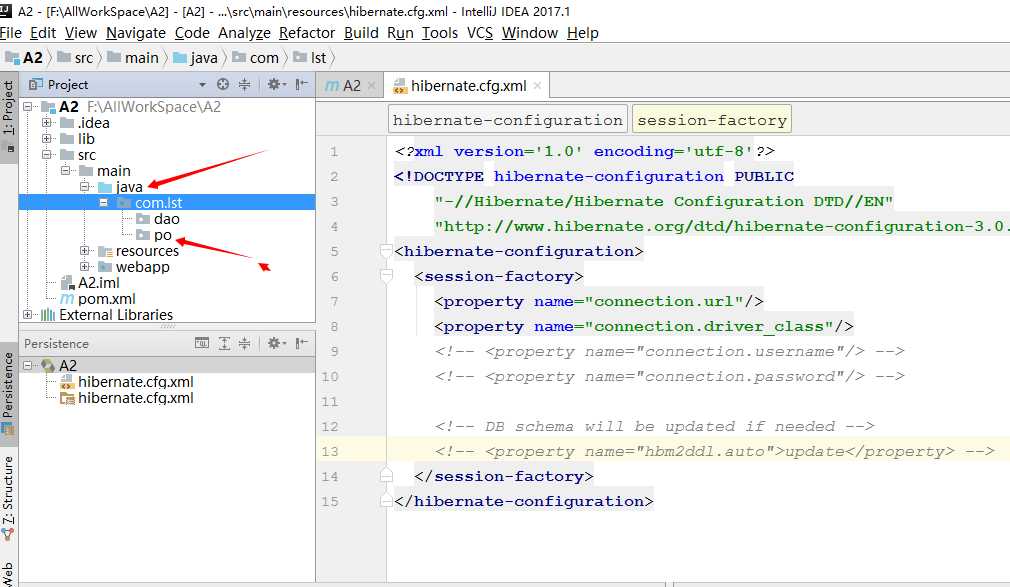1010x587 pixels.
Task: Fold at closing hibernate-configuration tag line 15
Action: [x=386, y=501]
